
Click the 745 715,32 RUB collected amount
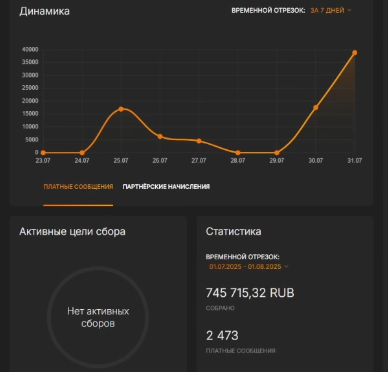[250, 293]
